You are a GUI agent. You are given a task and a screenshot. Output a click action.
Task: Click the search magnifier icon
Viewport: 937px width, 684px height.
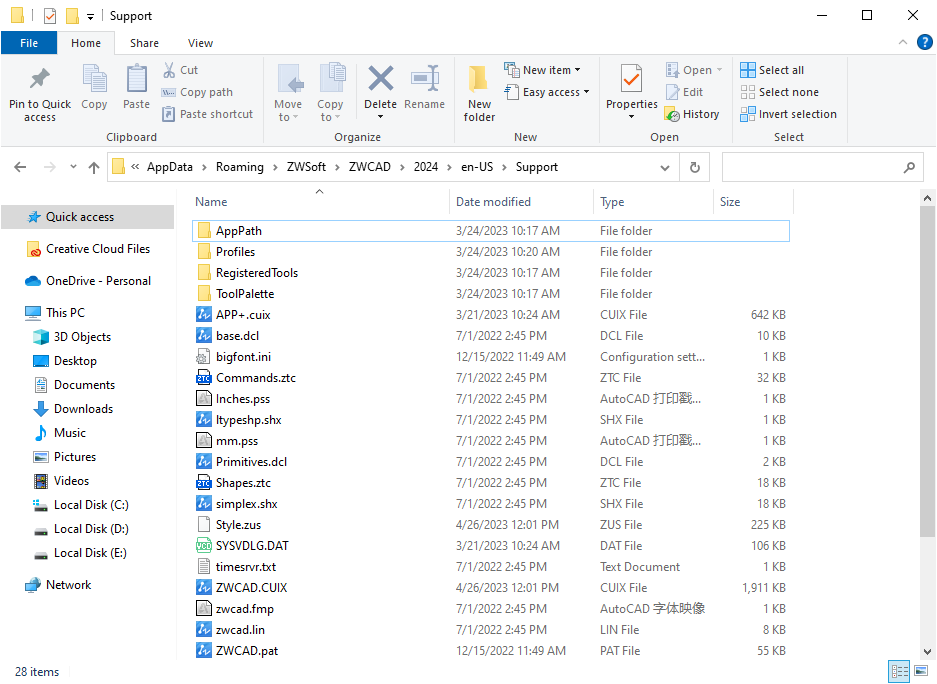click(x=909, y=167)
